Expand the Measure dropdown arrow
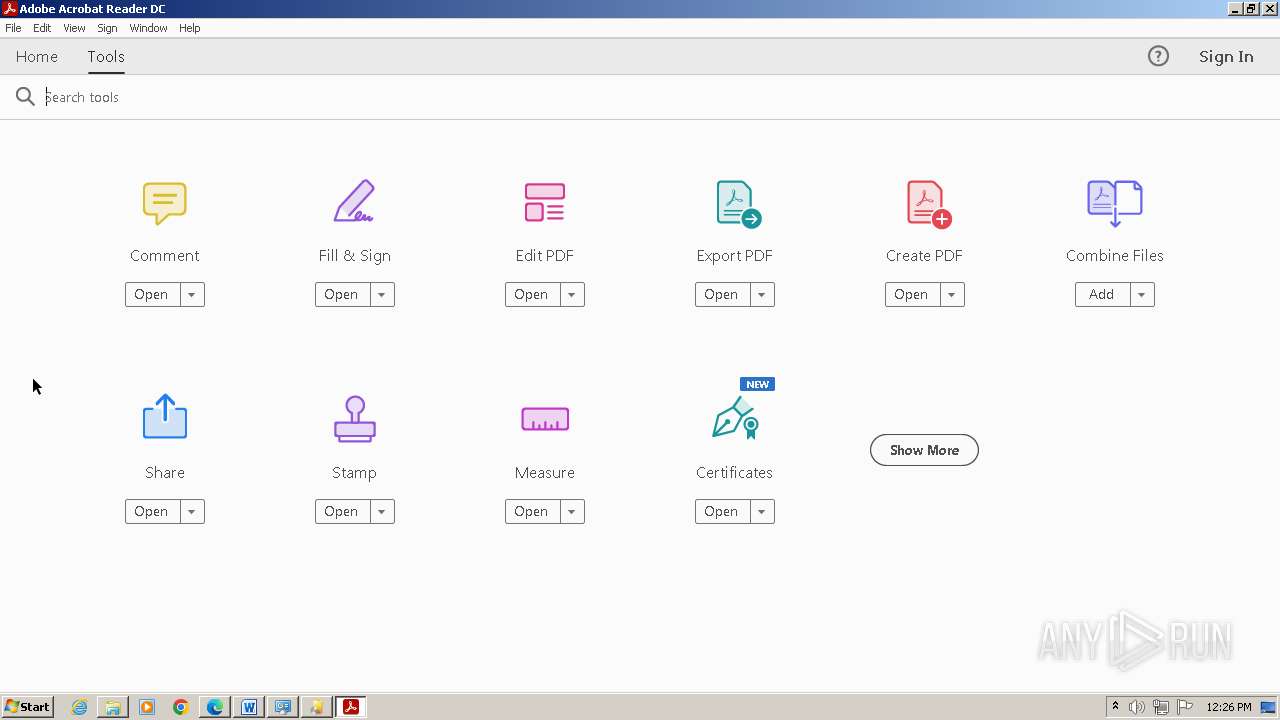This screenshot has height=720, width=1280. [x=571, y=511]
